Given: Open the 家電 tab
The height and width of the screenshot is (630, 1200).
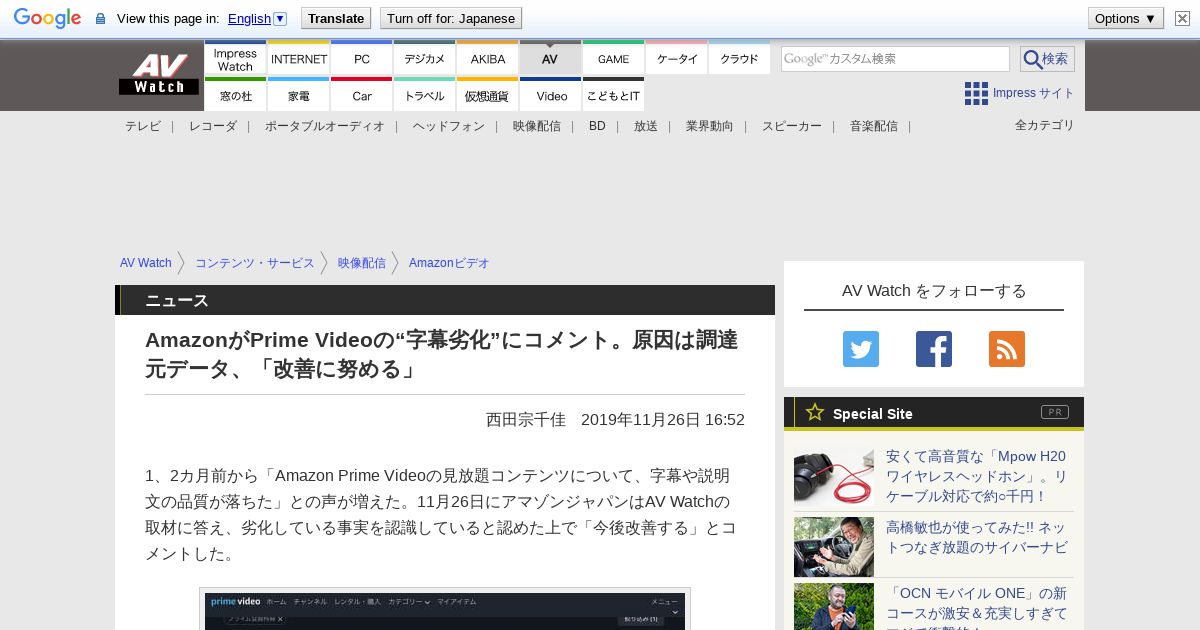Looking at the screenshot, I should pos(299,95).
